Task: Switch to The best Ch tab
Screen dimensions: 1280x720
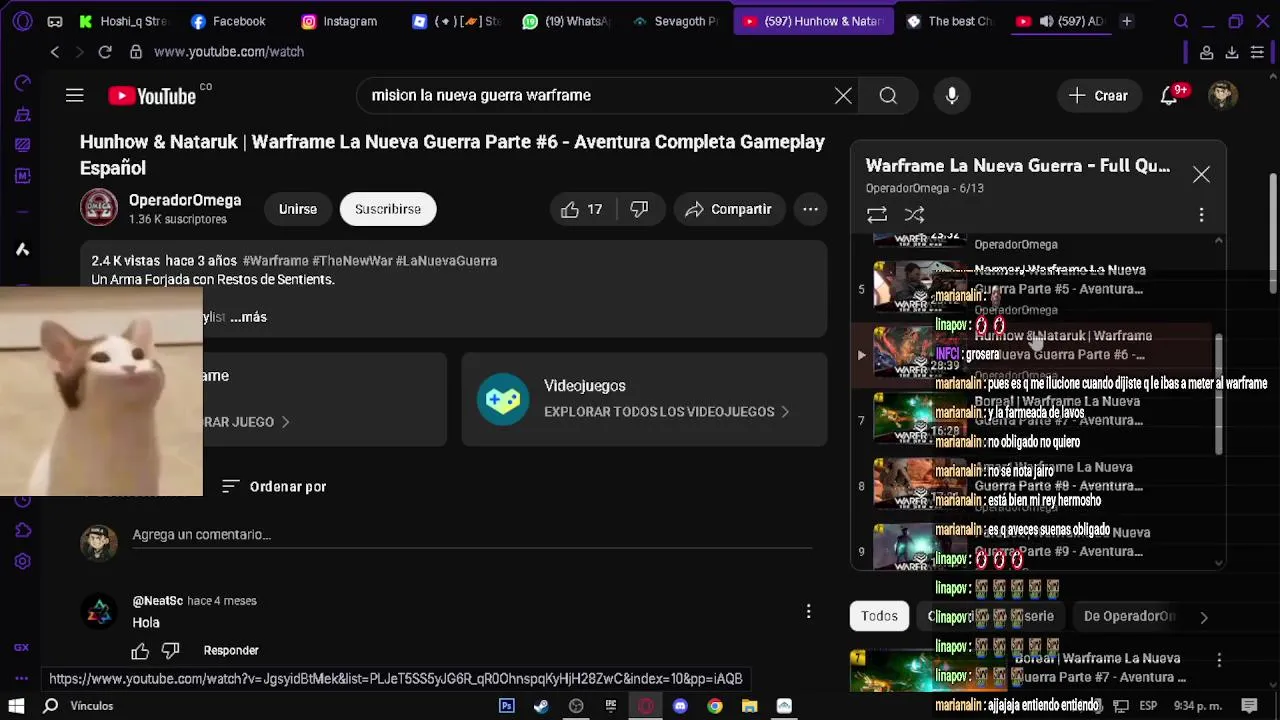Action: pos(949,21)
